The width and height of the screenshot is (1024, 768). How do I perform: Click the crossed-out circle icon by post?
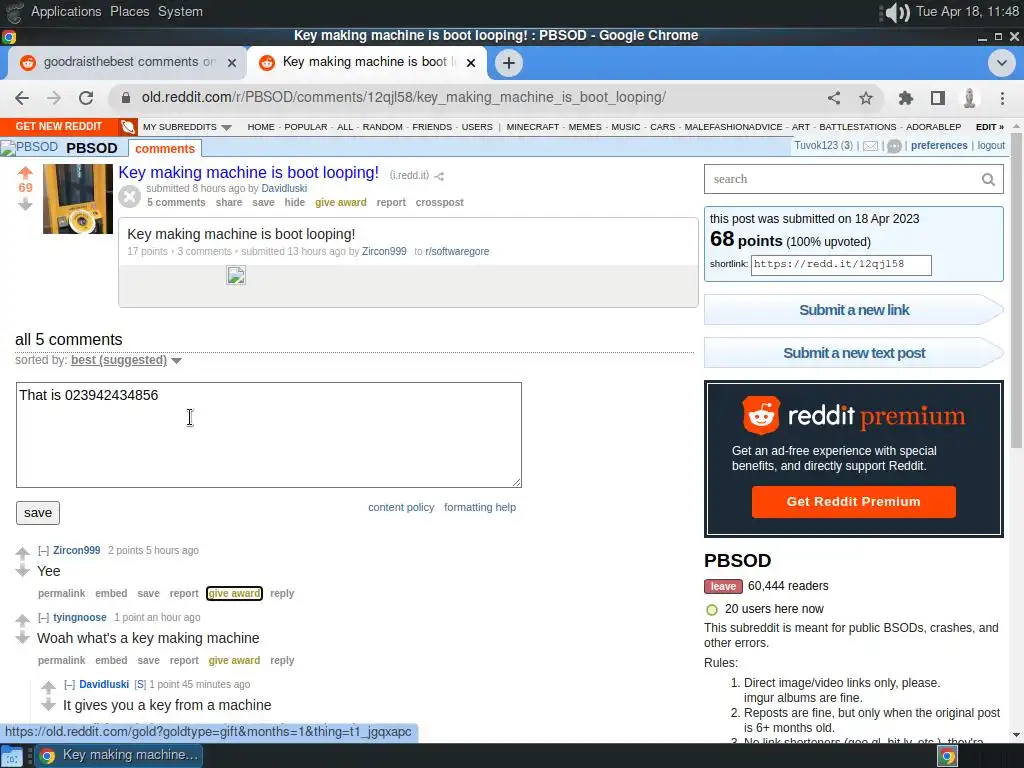pos(129,196)
